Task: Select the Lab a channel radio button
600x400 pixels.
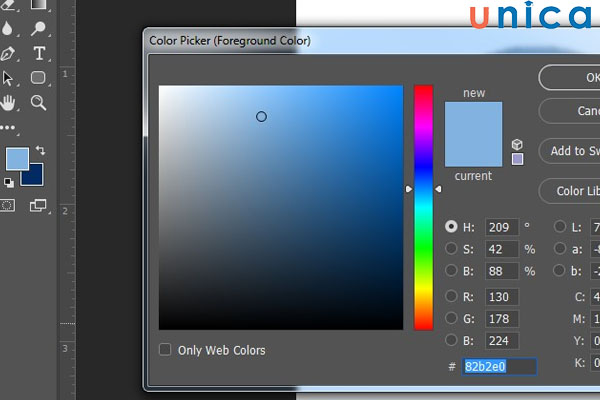Action: 559,248
